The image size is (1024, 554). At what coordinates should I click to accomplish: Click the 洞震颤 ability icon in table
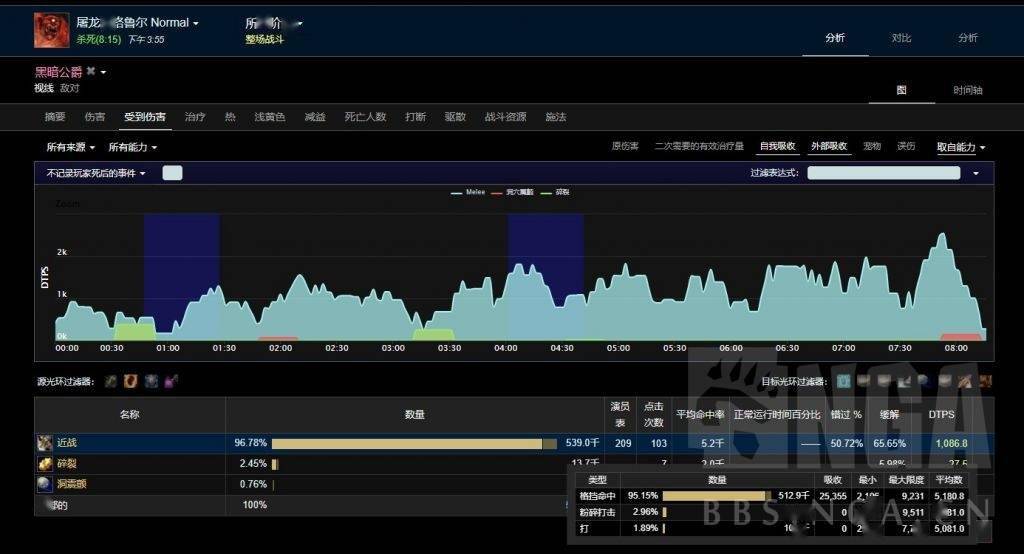point(45,484)
